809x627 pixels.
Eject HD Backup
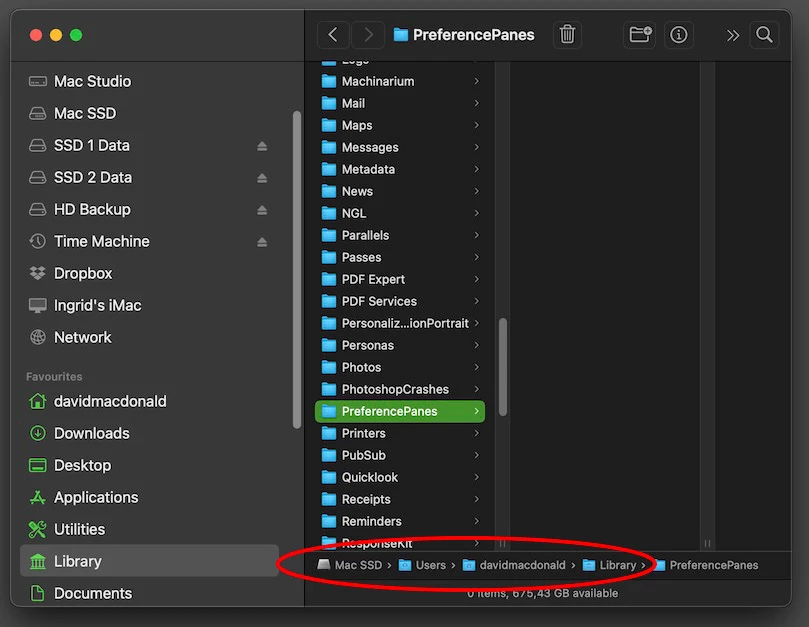(262, 210)
